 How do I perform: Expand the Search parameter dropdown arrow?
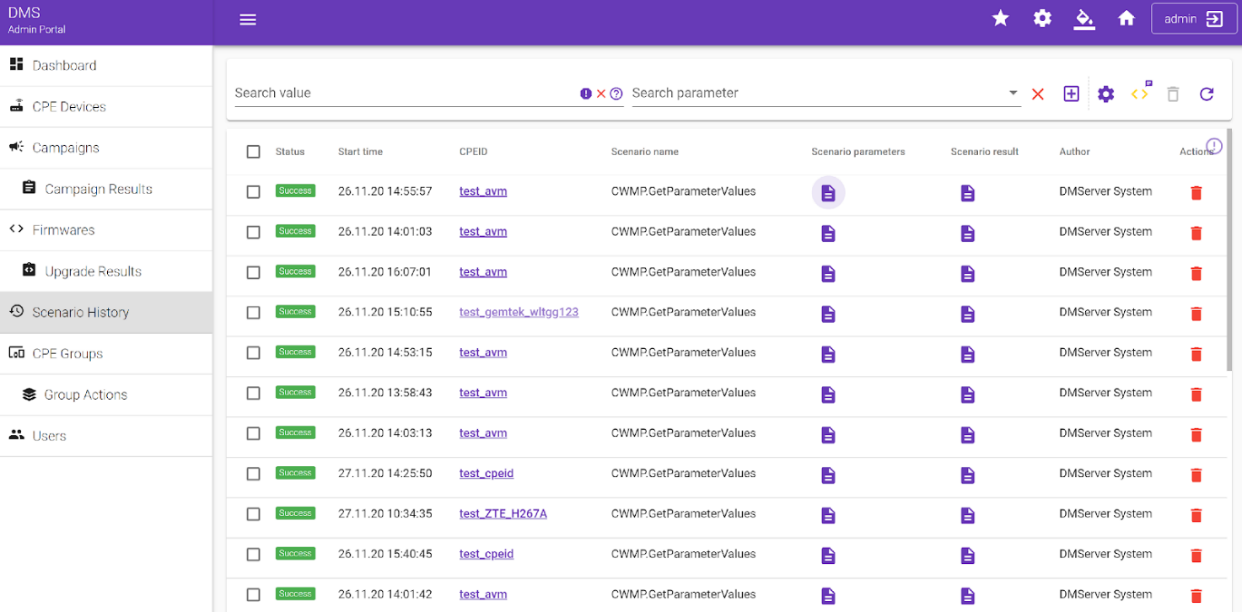click(x=1013, y=93)
